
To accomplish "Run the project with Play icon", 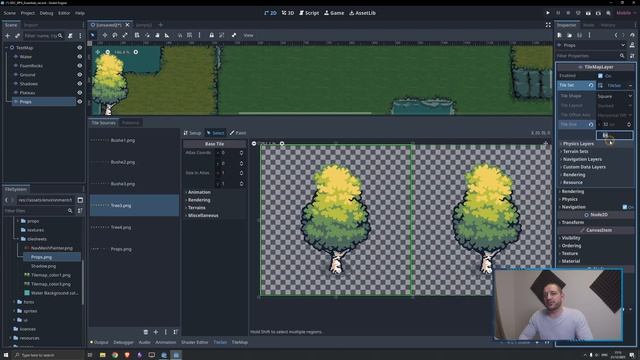I will (548, 13).
